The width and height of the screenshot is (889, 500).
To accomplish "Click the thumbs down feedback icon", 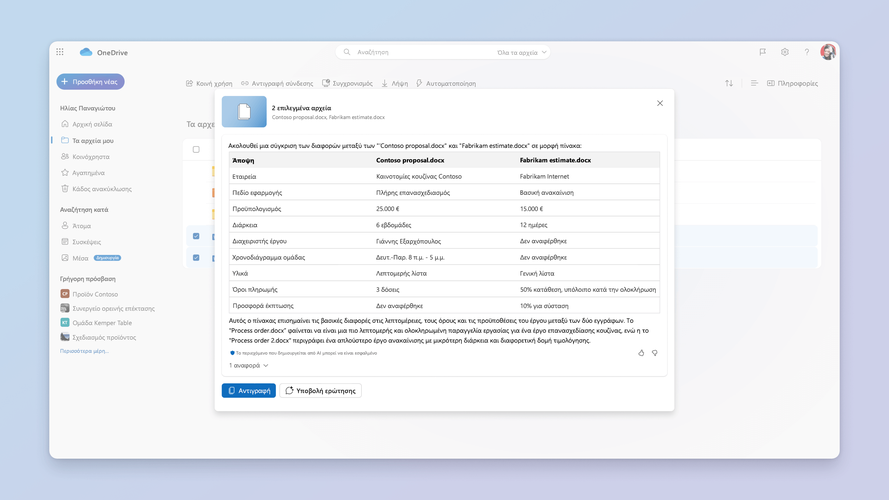I will point(655,353).
